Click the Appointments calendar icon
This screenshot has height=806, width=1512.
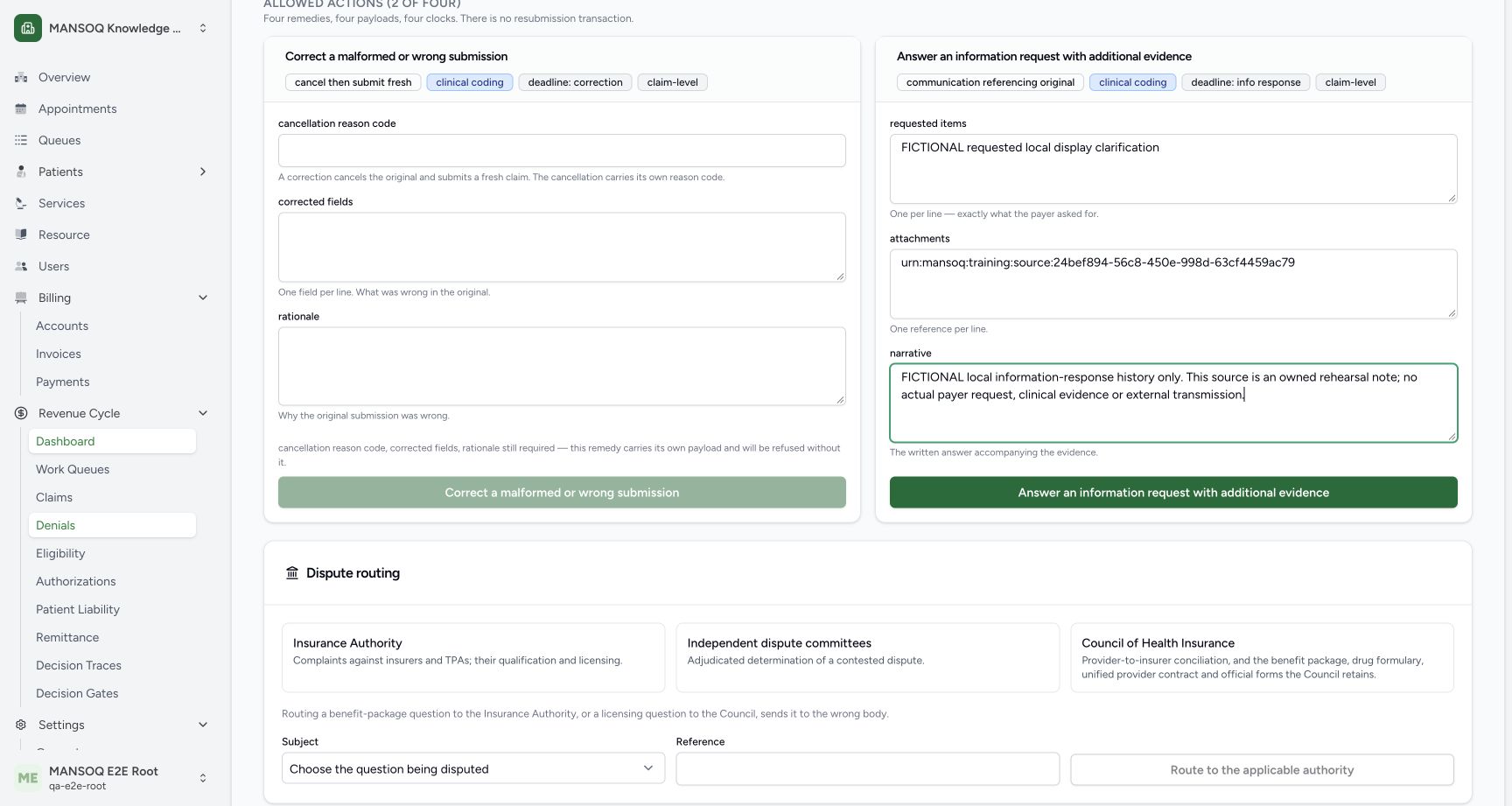pyautogui.click(x=21, y=109)
